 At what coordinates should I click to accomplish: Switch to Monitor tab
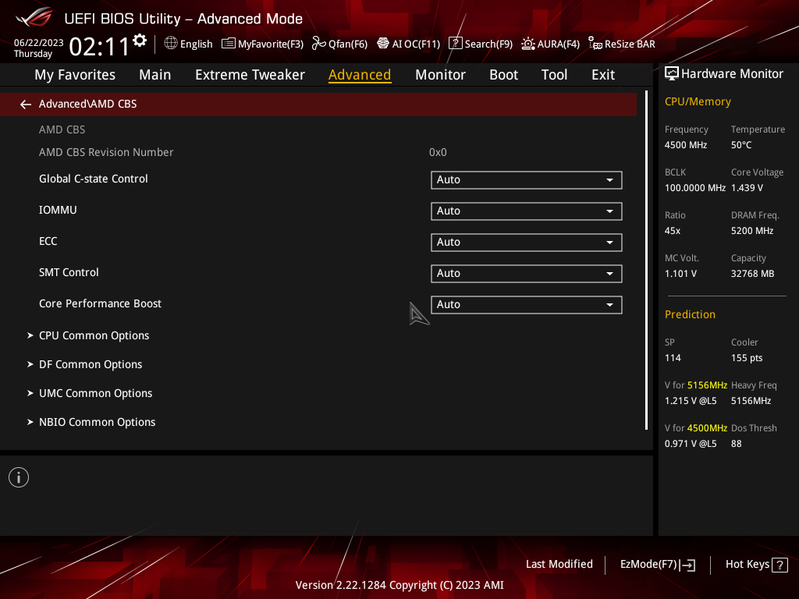pos(440,75)
